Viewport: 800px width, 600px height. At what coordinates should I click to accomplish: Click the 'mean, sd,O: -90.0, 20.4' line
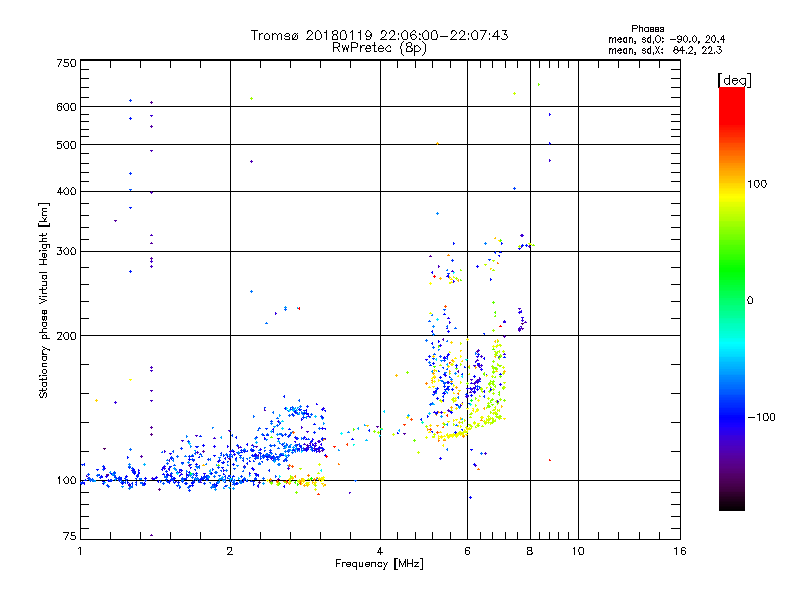pyautogui.click(x=666, y=39)
